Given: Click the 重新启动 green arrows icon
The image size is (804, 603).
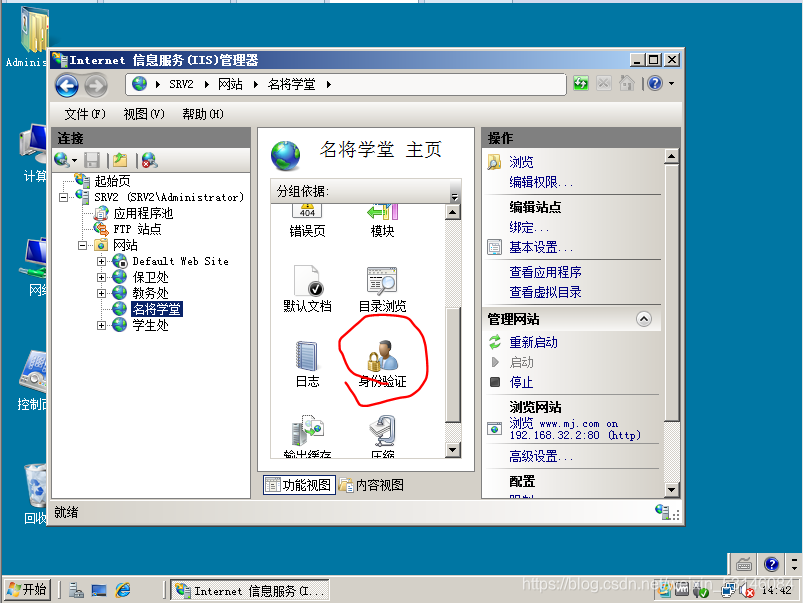Looking at the screenshot, I should pos(495,342).
